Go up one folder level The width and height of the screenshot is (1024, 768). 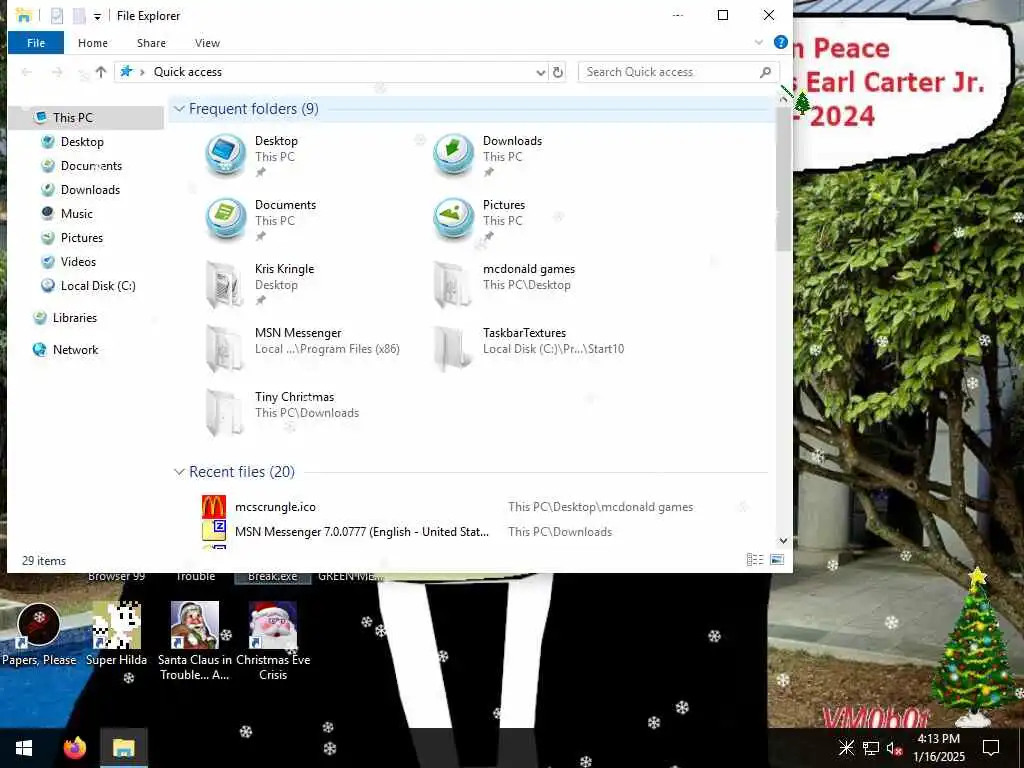[x=101, y=72]
